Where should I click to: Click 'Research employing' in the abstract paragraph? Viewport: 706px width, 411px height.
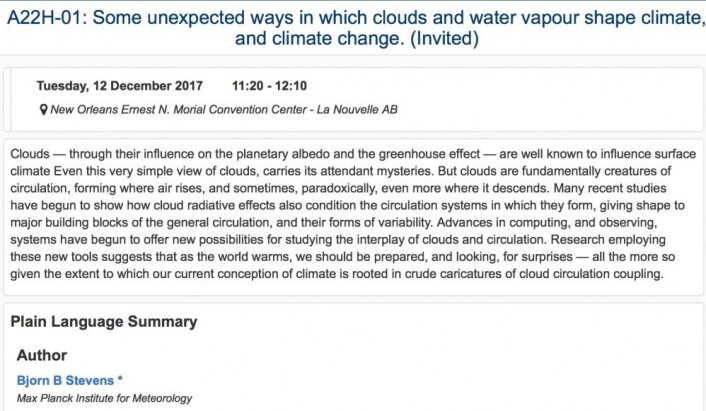[608, 239]
